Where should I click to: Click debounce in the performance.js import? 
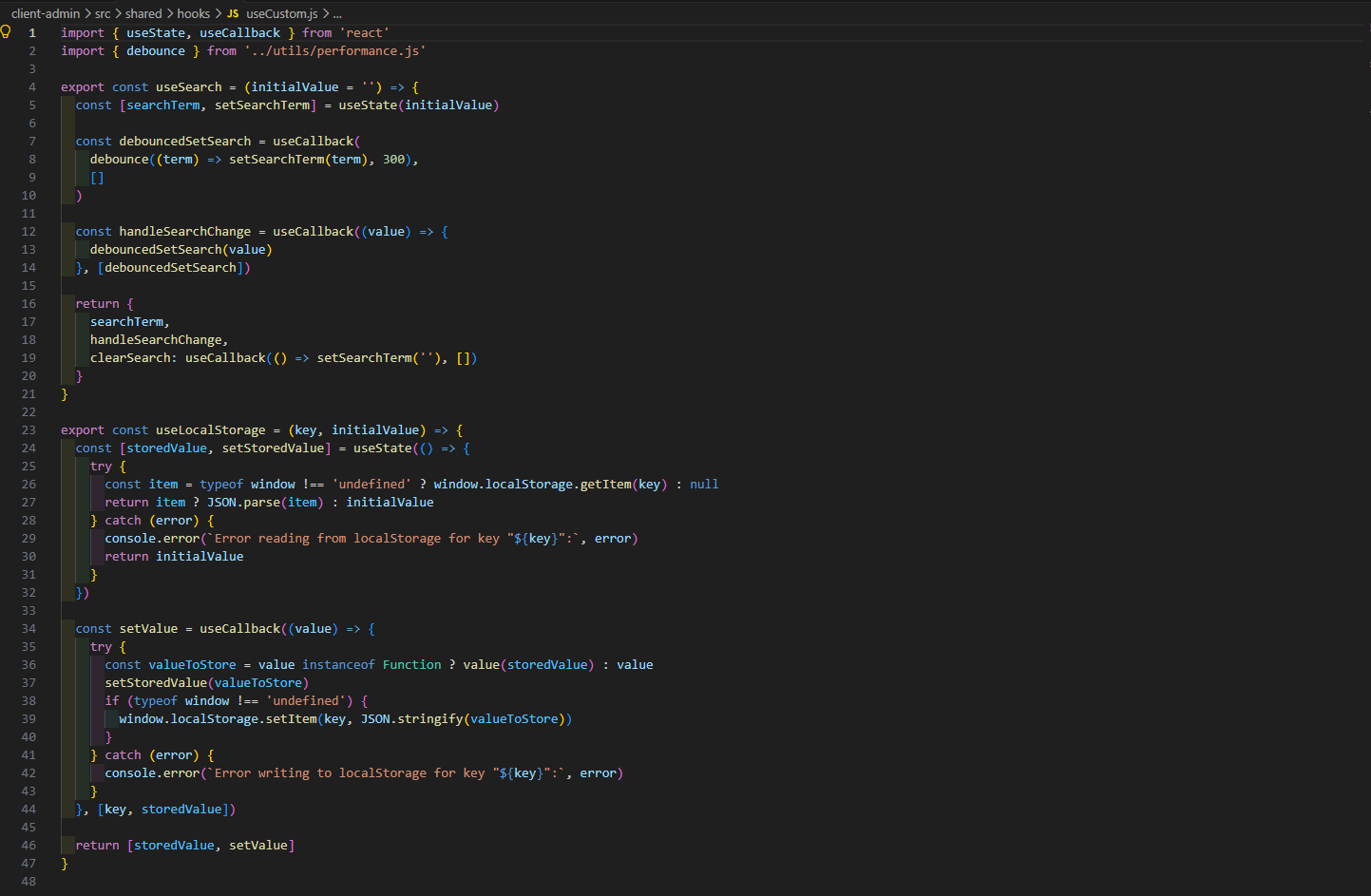pos(156,50)
